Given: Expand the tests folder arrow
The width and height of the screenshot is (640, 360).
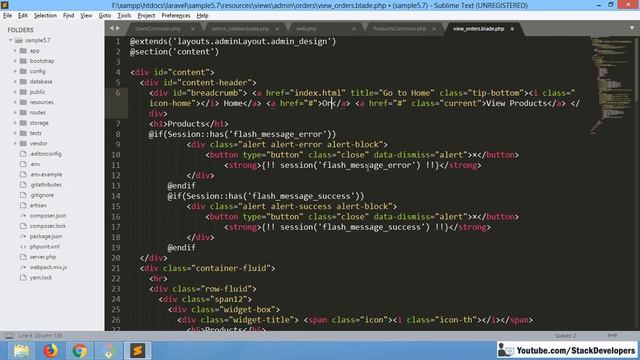Looking at the screenshot, I should coord(15,133).
